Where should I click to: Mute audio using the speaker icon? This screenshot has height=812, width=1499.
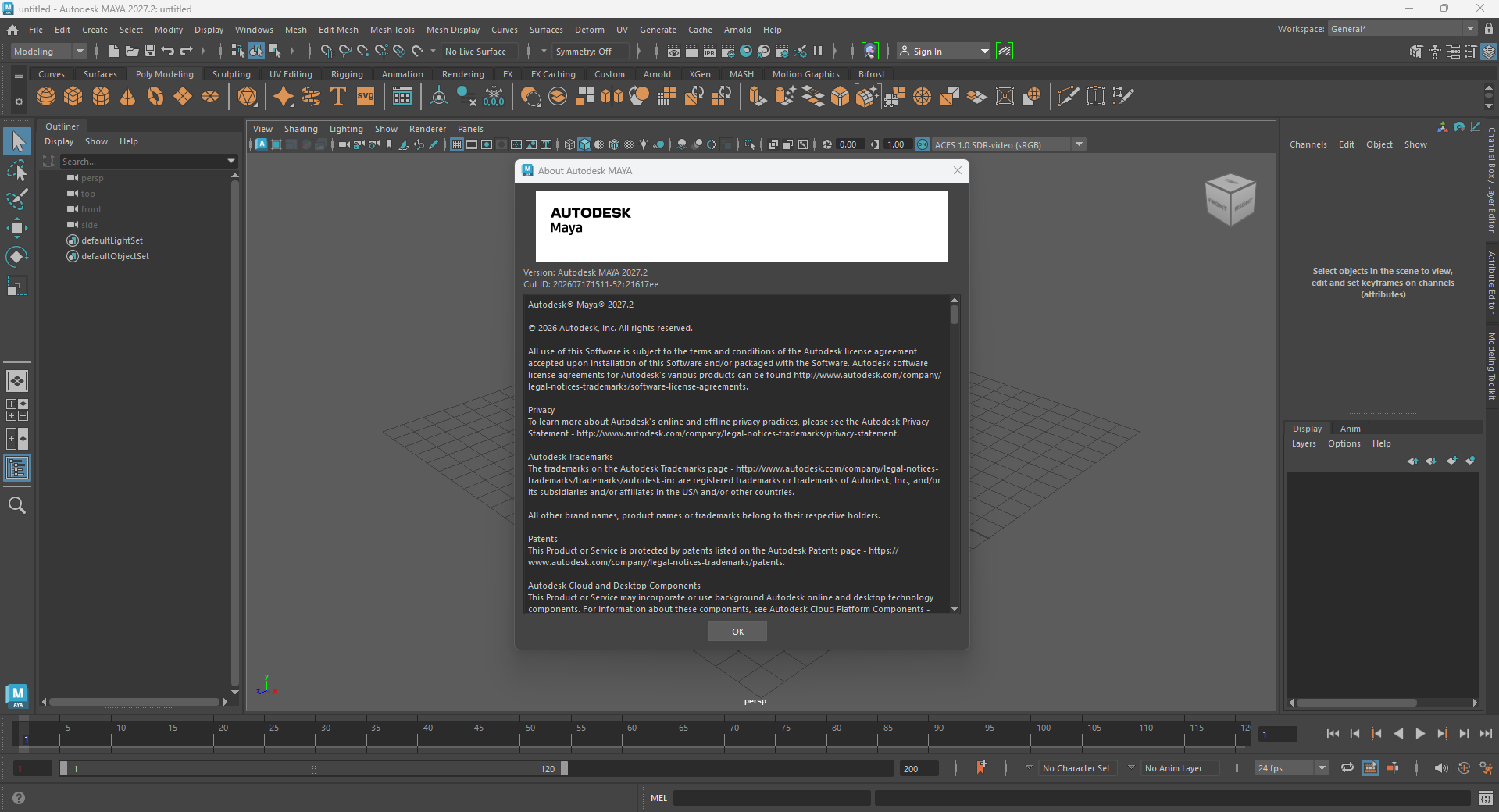coord(1441,768)
